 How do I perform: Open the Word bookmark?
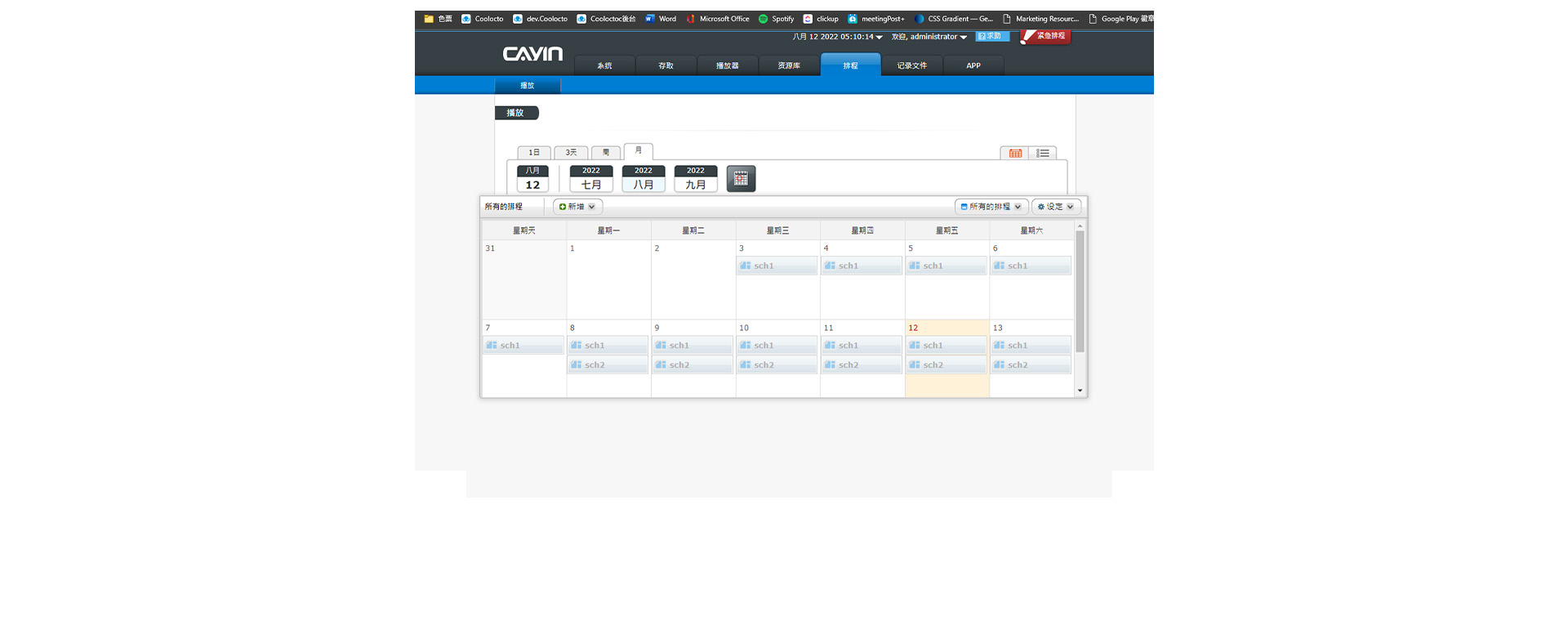click(x=661, y=19)
